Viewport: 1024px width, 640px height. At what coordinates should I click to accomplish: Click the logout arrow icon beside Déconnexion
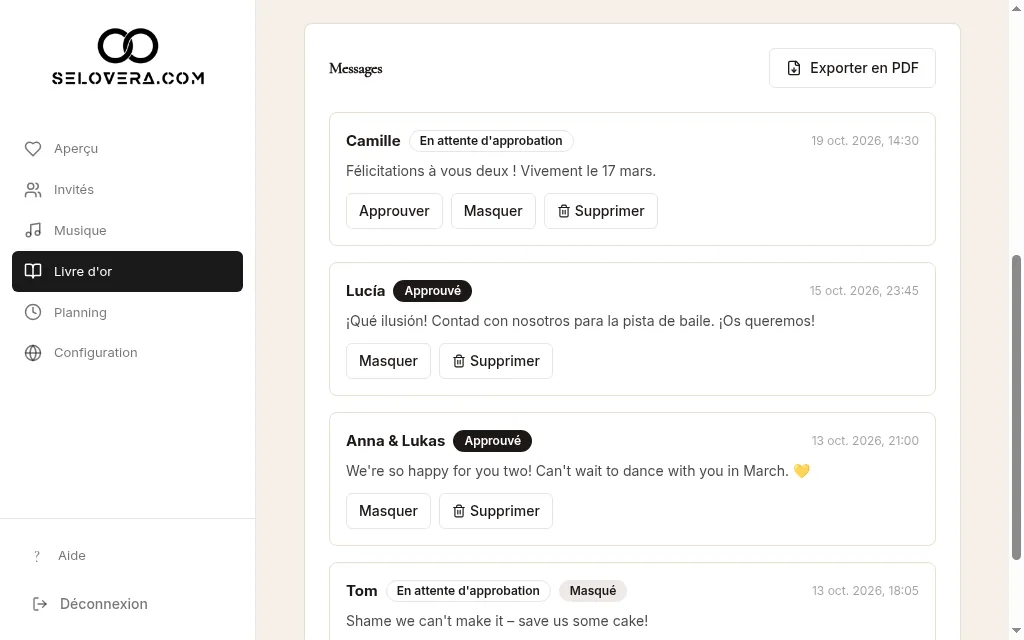click(40, 604)
